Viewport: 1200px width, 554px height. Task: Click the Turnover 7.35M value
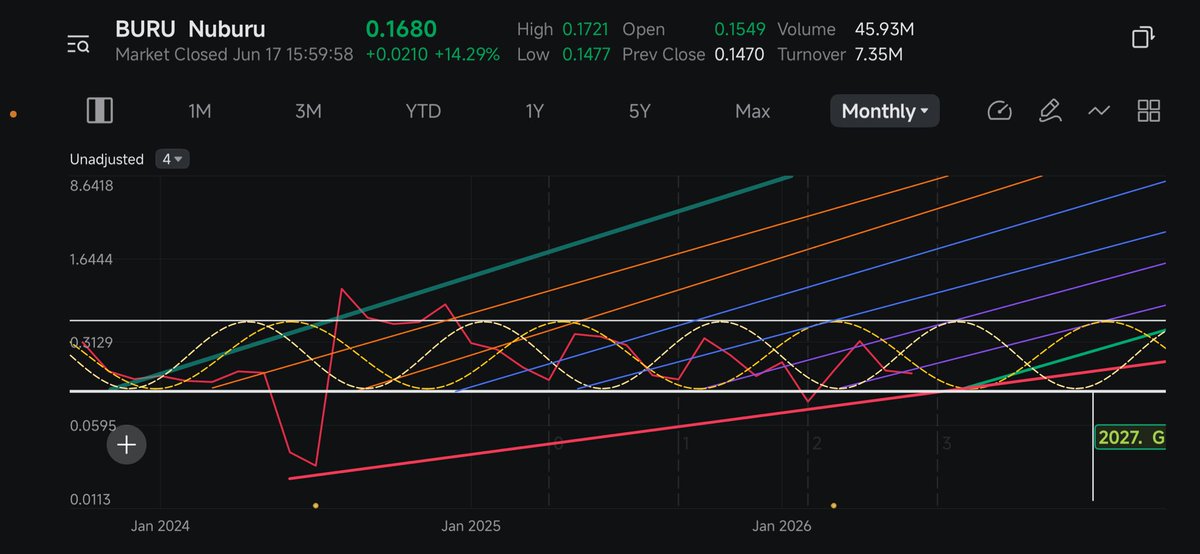tap(879, 54)
